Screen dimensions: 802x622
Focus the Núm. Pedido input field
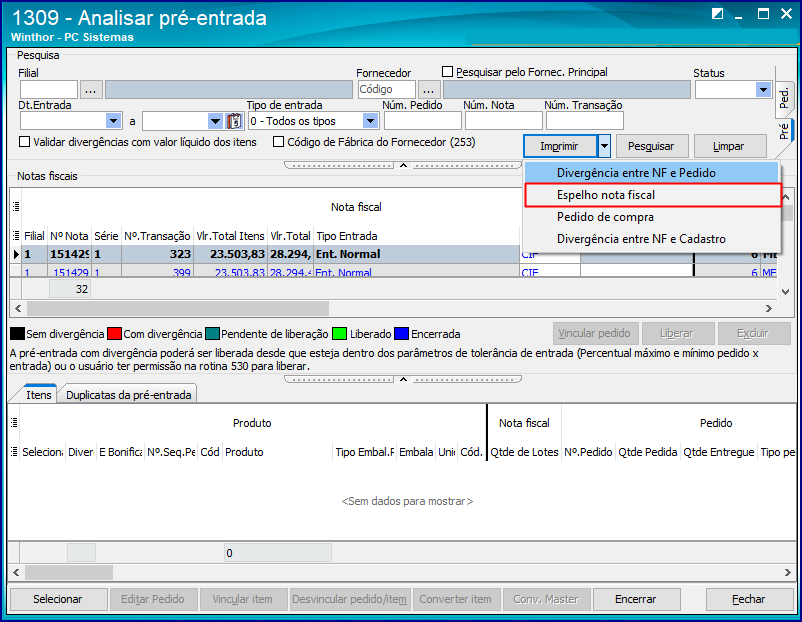(422, 121)
